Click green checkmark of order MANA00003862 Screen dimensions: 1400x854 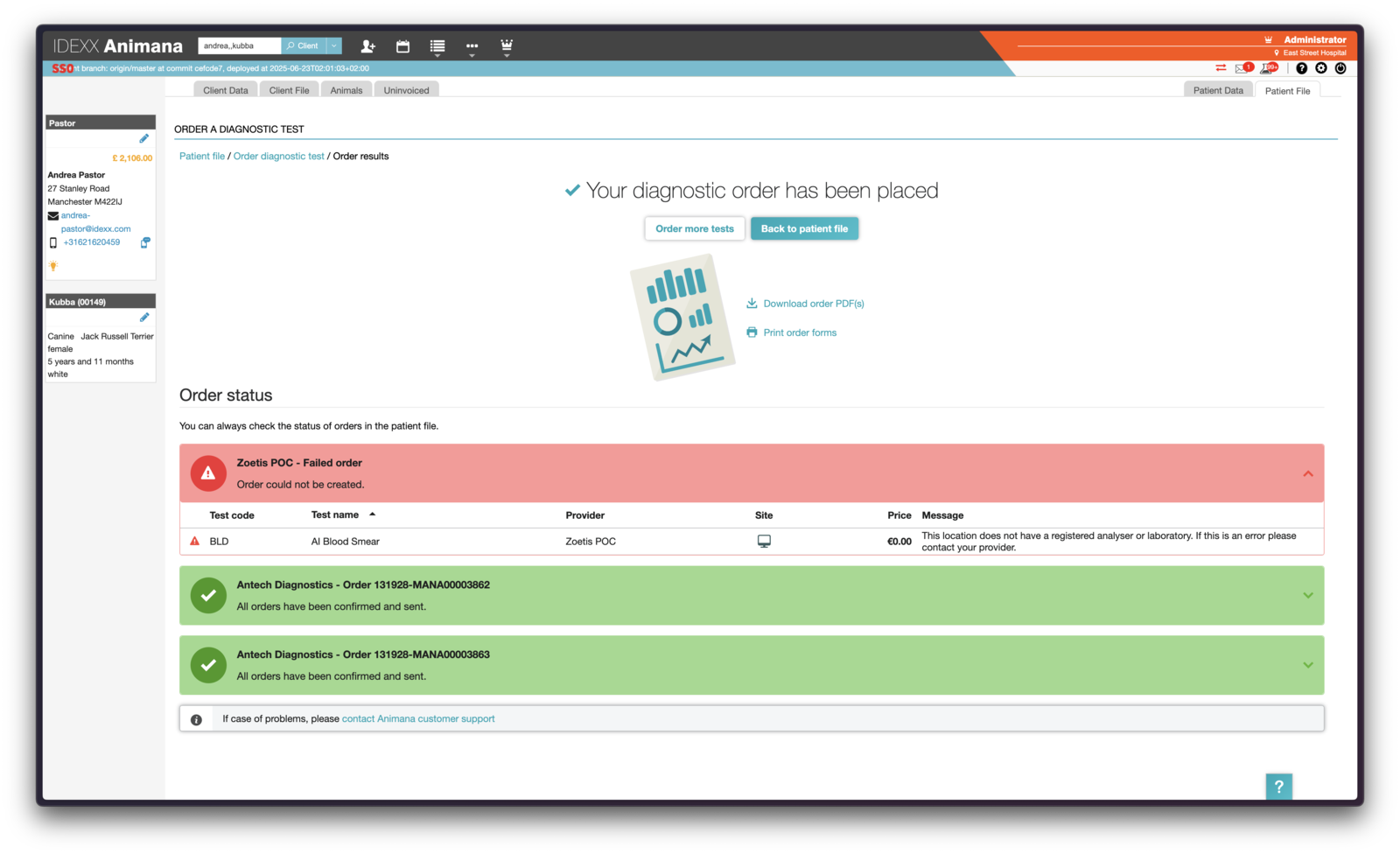(208, 596)
